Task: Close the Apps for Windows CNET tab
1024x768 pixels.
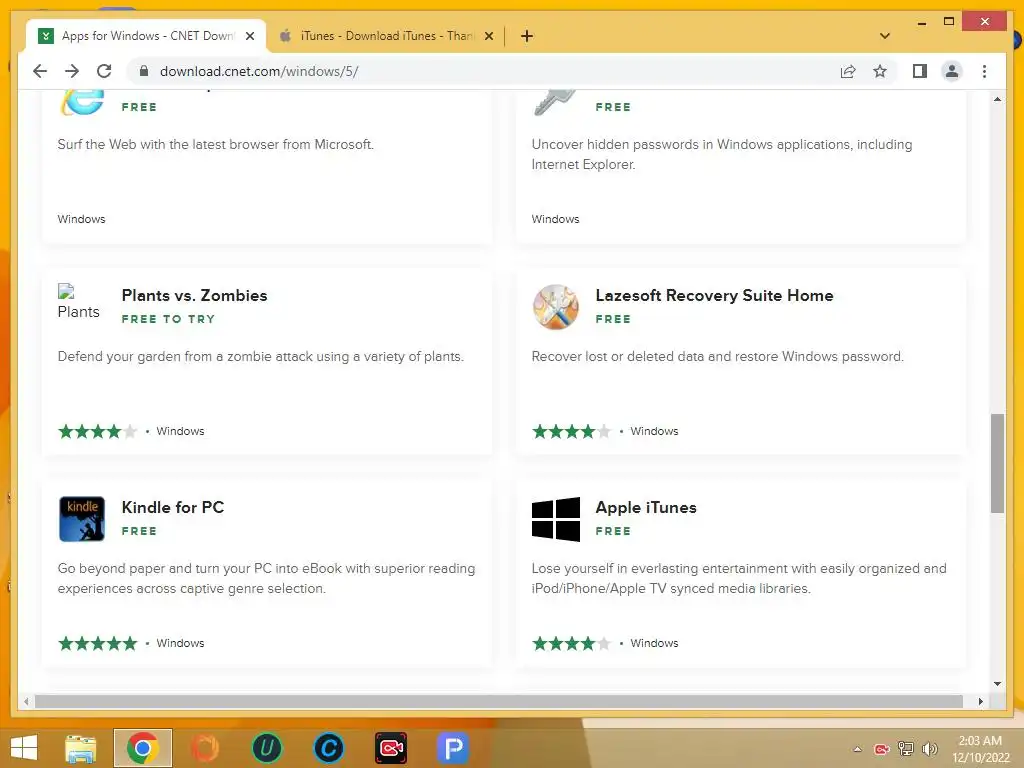Action: click(x=249, y=36)
